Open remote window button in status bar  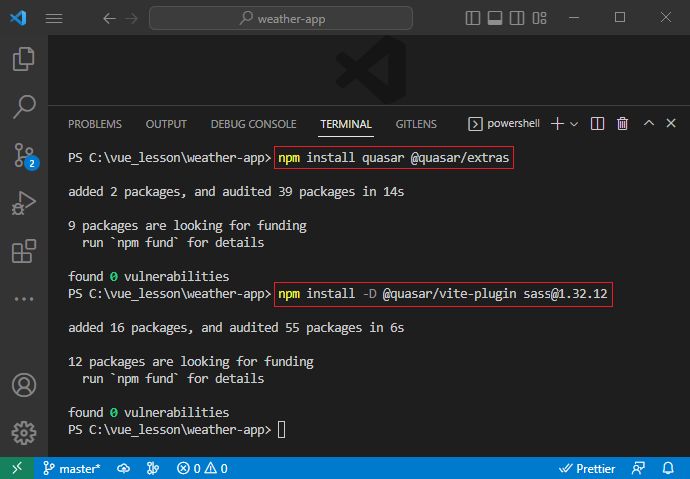pos(17,468)
